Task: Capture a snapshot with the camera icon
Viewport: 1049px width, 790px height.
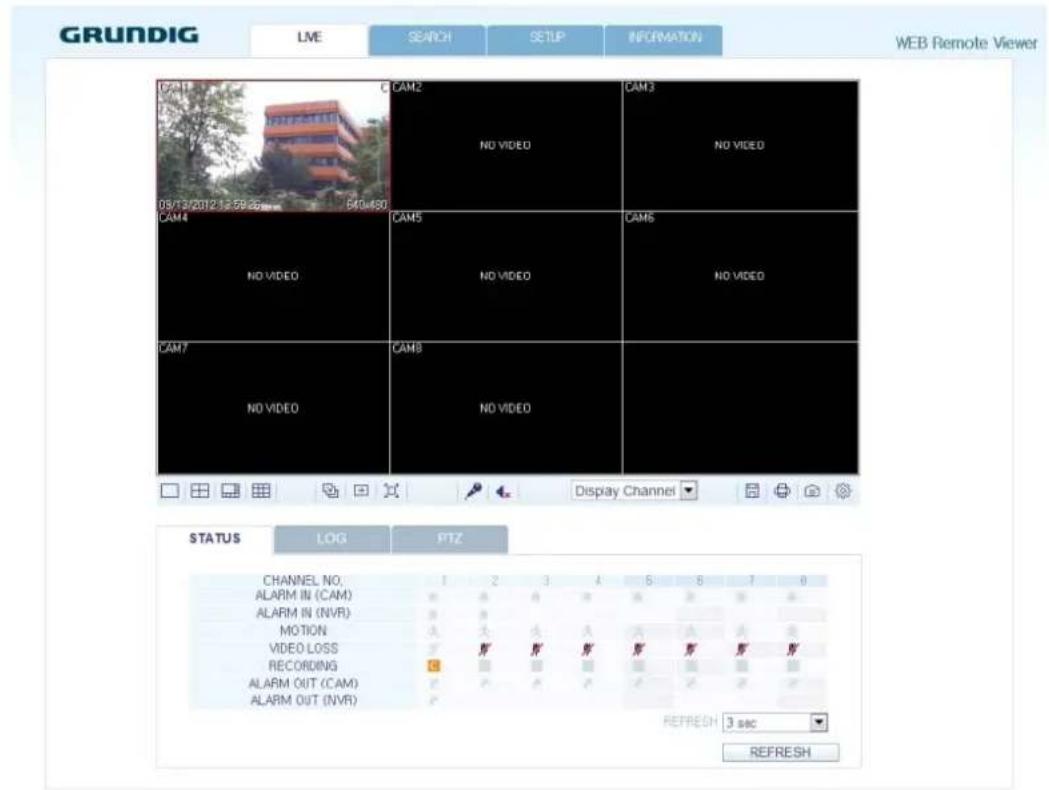Action: pyautogui.click(x=812, y=491)
